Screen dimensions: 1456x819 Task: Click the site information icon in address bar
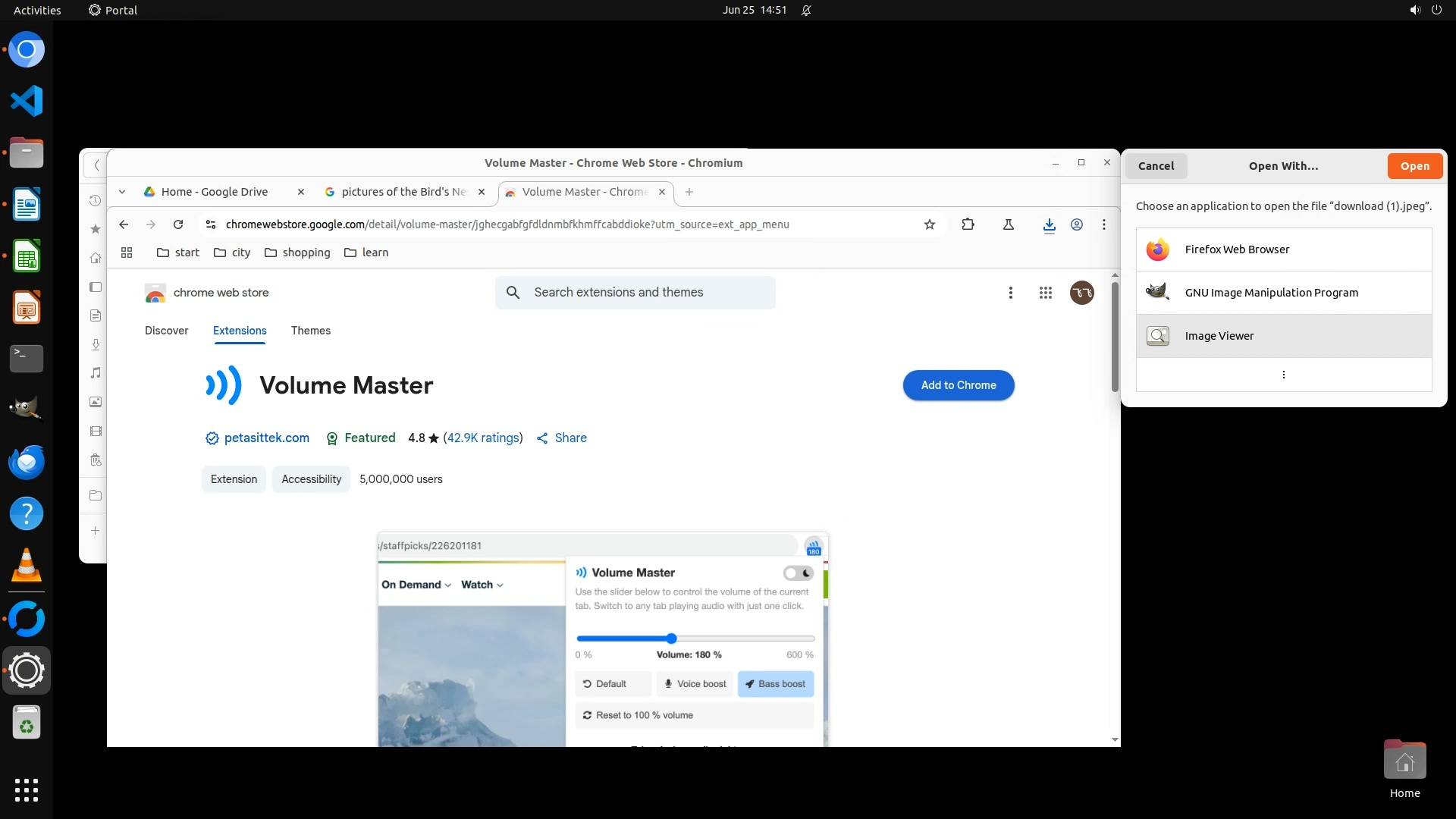(211, 224)
